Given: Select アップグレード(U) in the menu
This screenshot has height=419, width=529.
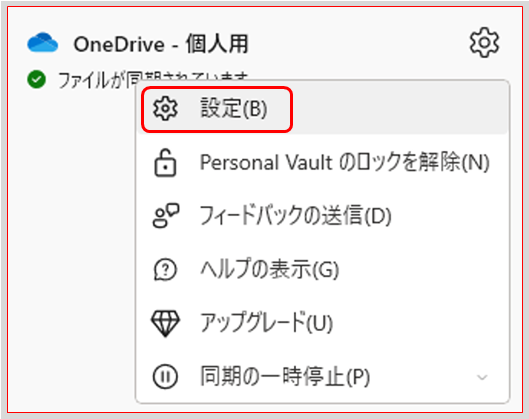Looking at the screenshot, I should click(323, 323).
